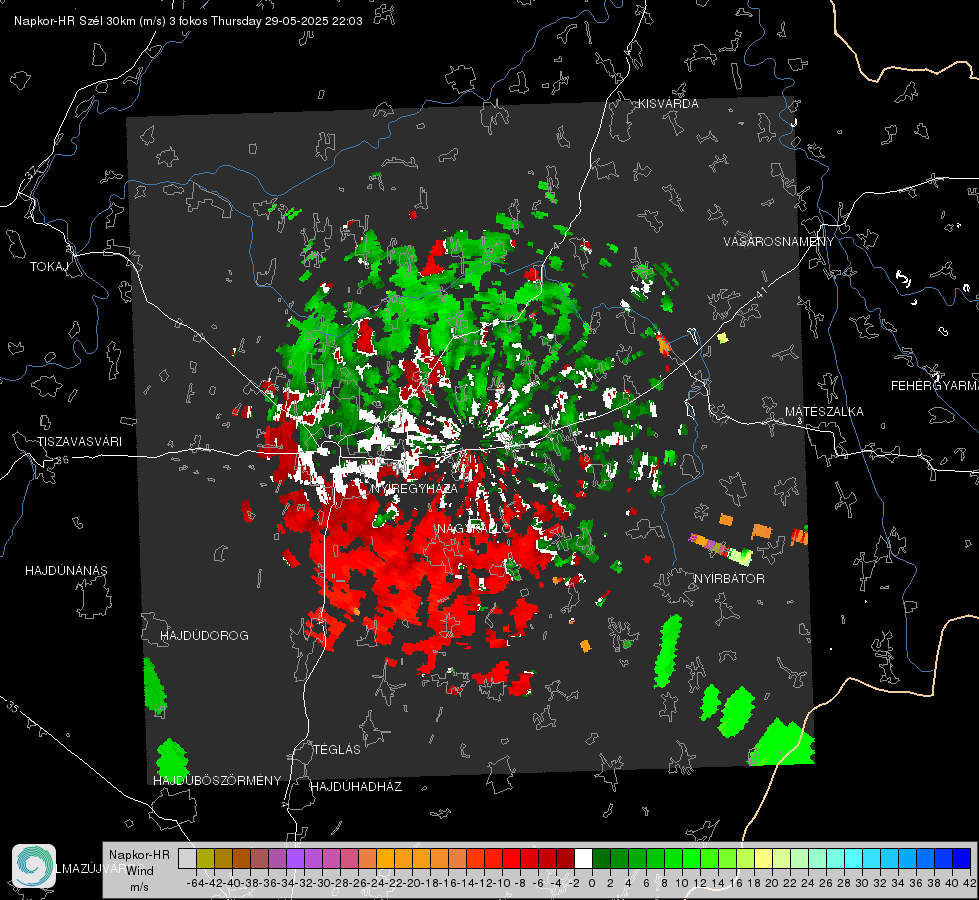Viewport: 979px width, 900px height.
Task: Click the 'Wind' legend label
Action: [x=140, y=871]
